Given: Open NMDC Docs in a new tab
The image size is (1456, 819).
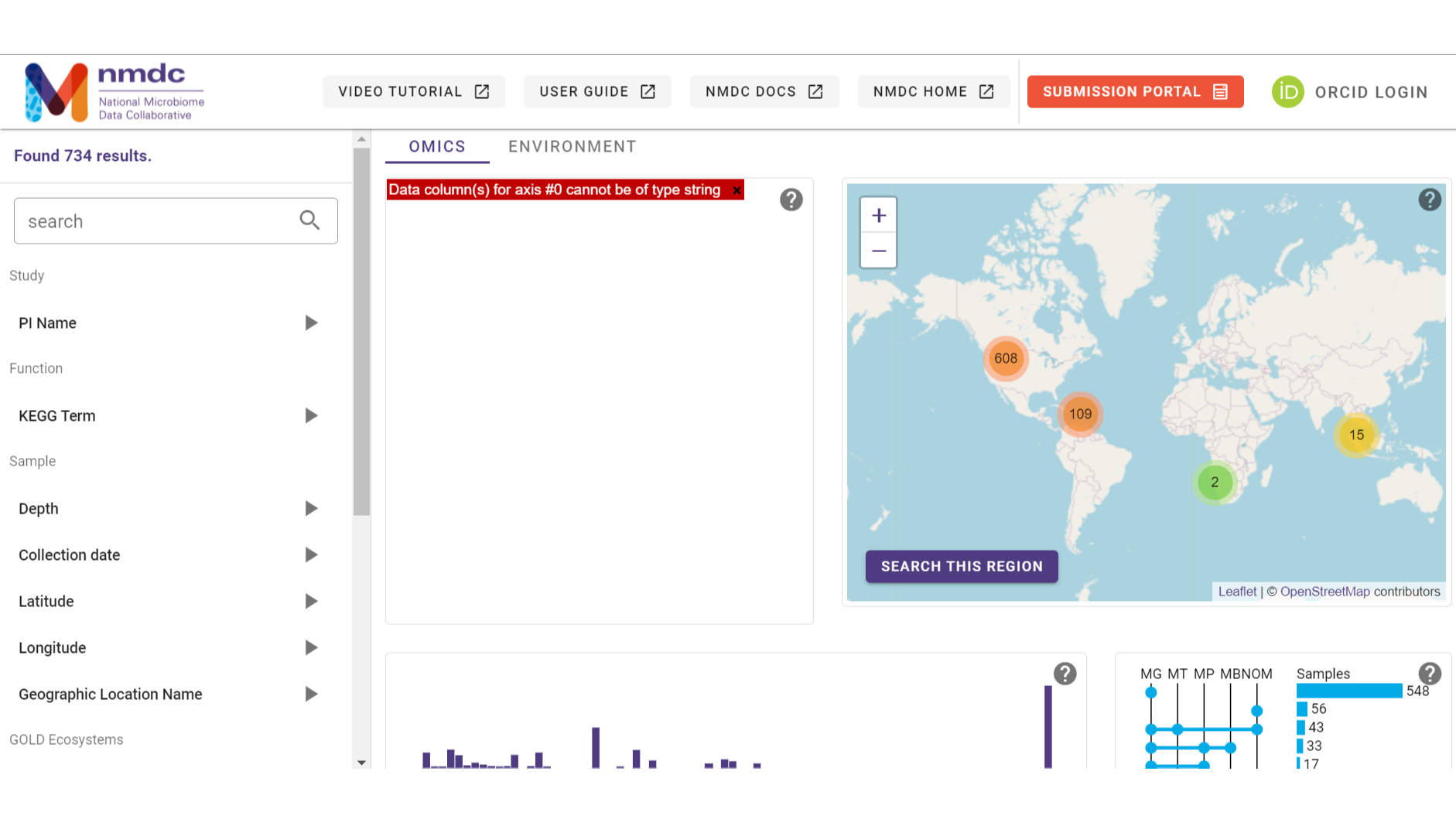Looking at the screenshot, I should tap(764, 92).
